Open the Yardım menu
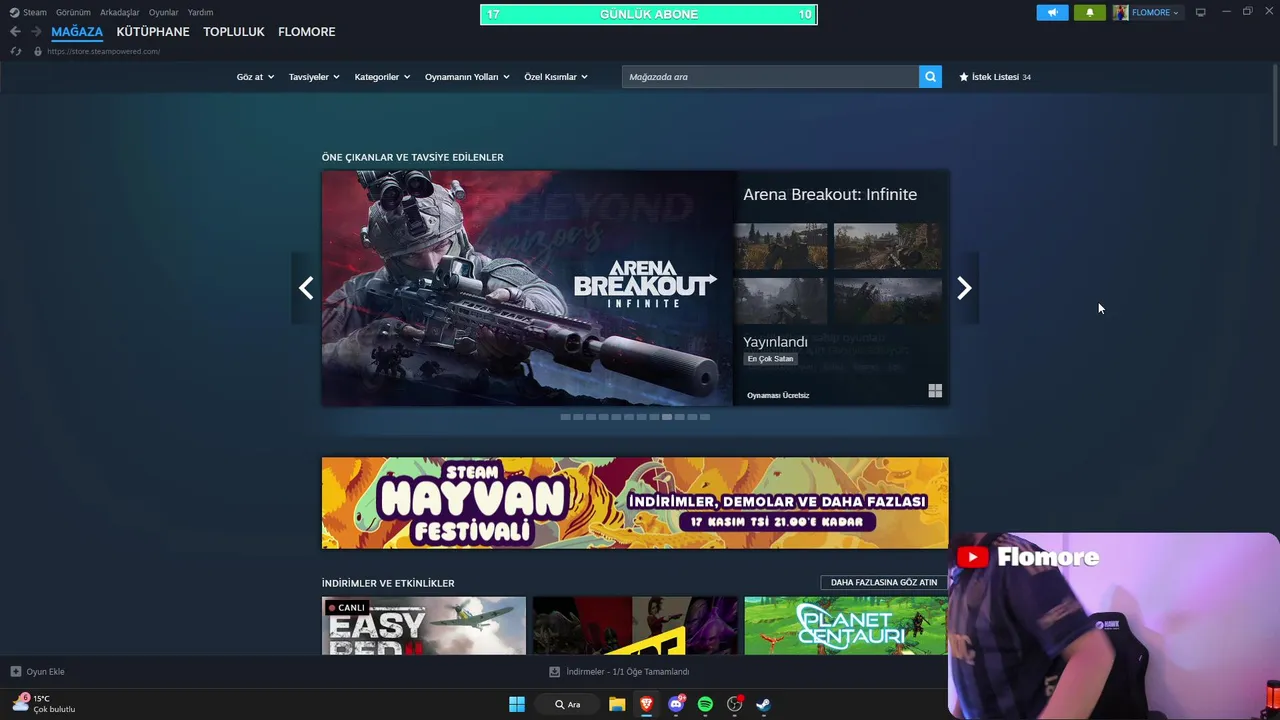 click(200, 12)
